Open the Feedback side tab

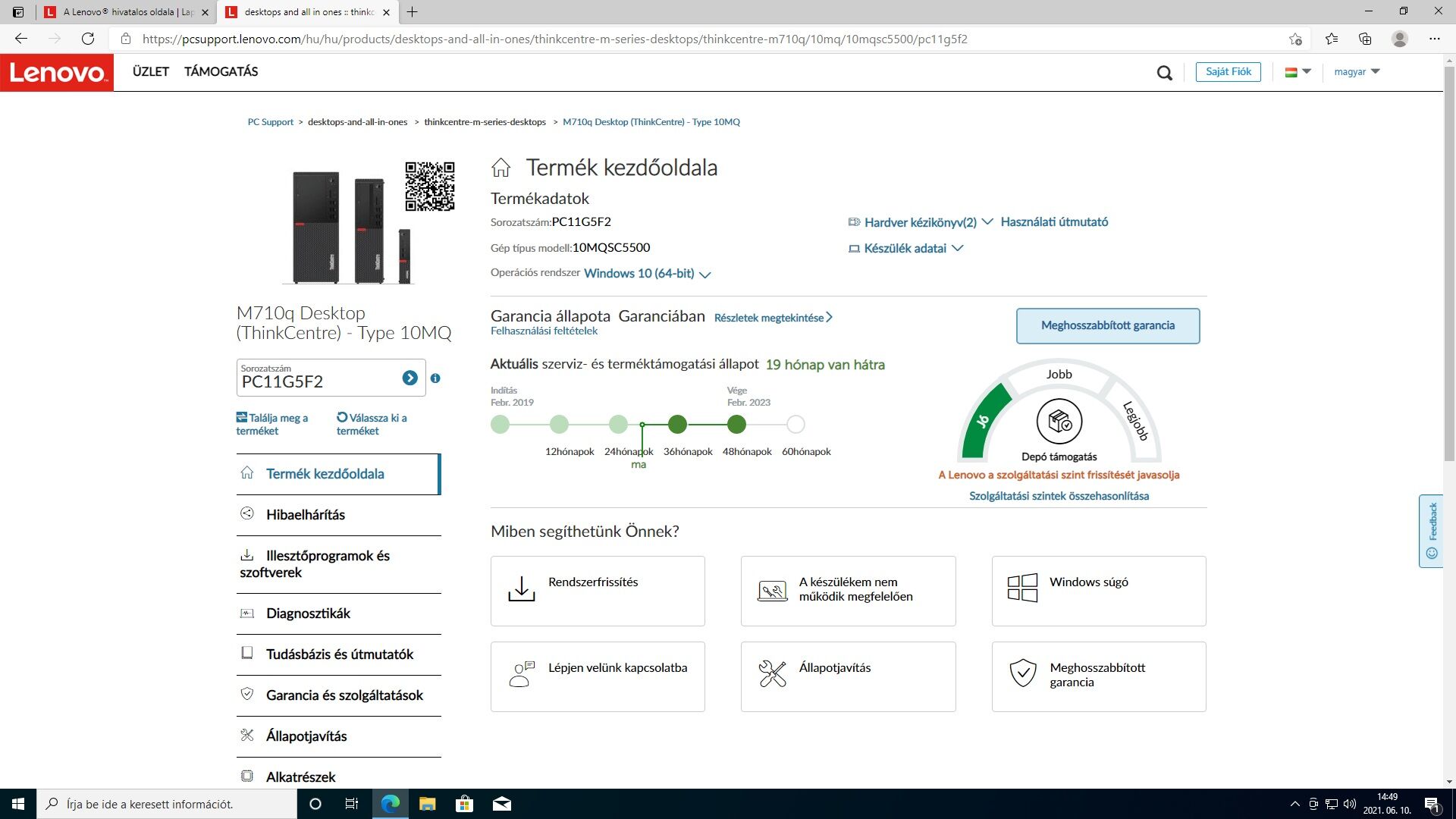[1431, 530]
